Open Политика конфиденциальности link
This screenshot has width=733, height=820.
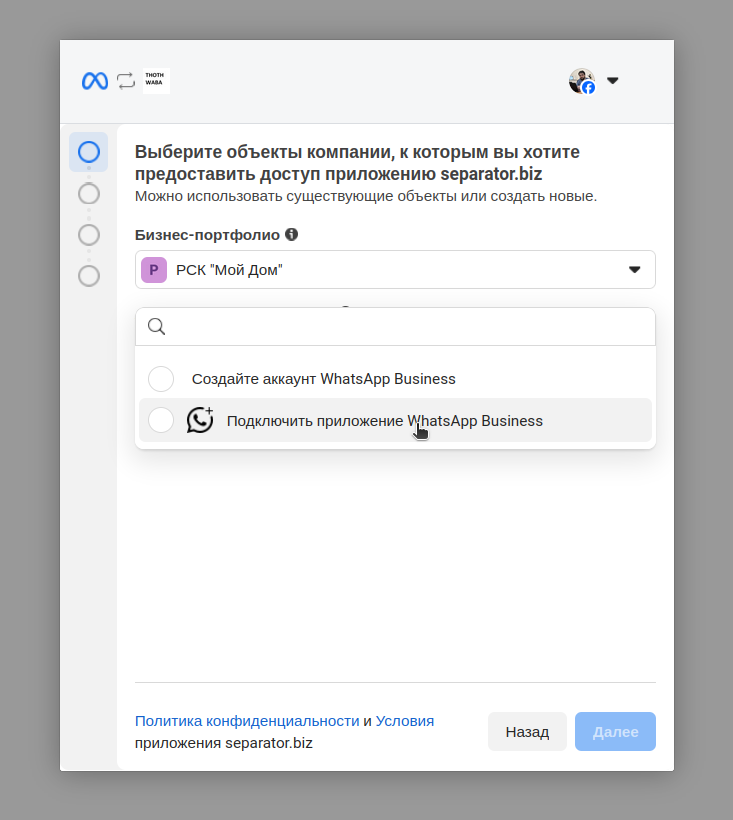point(247,721)
